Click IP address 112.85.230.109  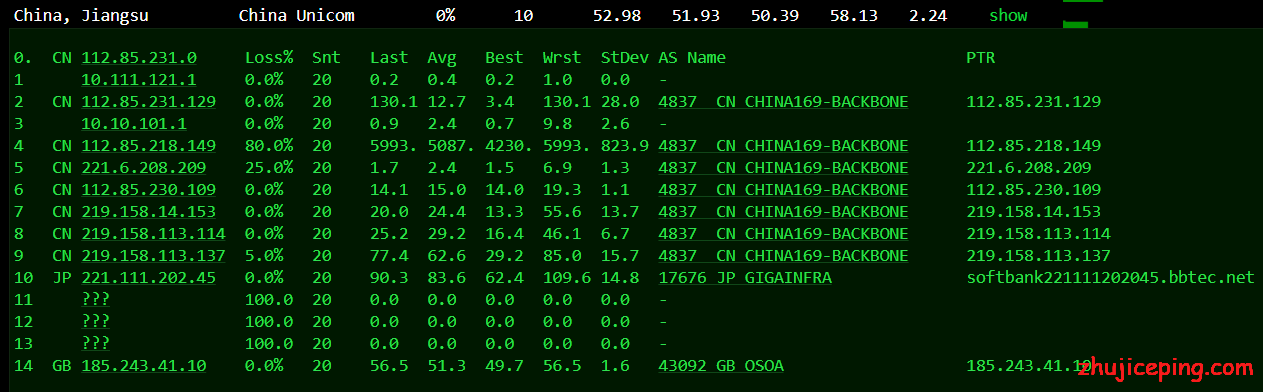pyautogui.click(x=149, y=190)
